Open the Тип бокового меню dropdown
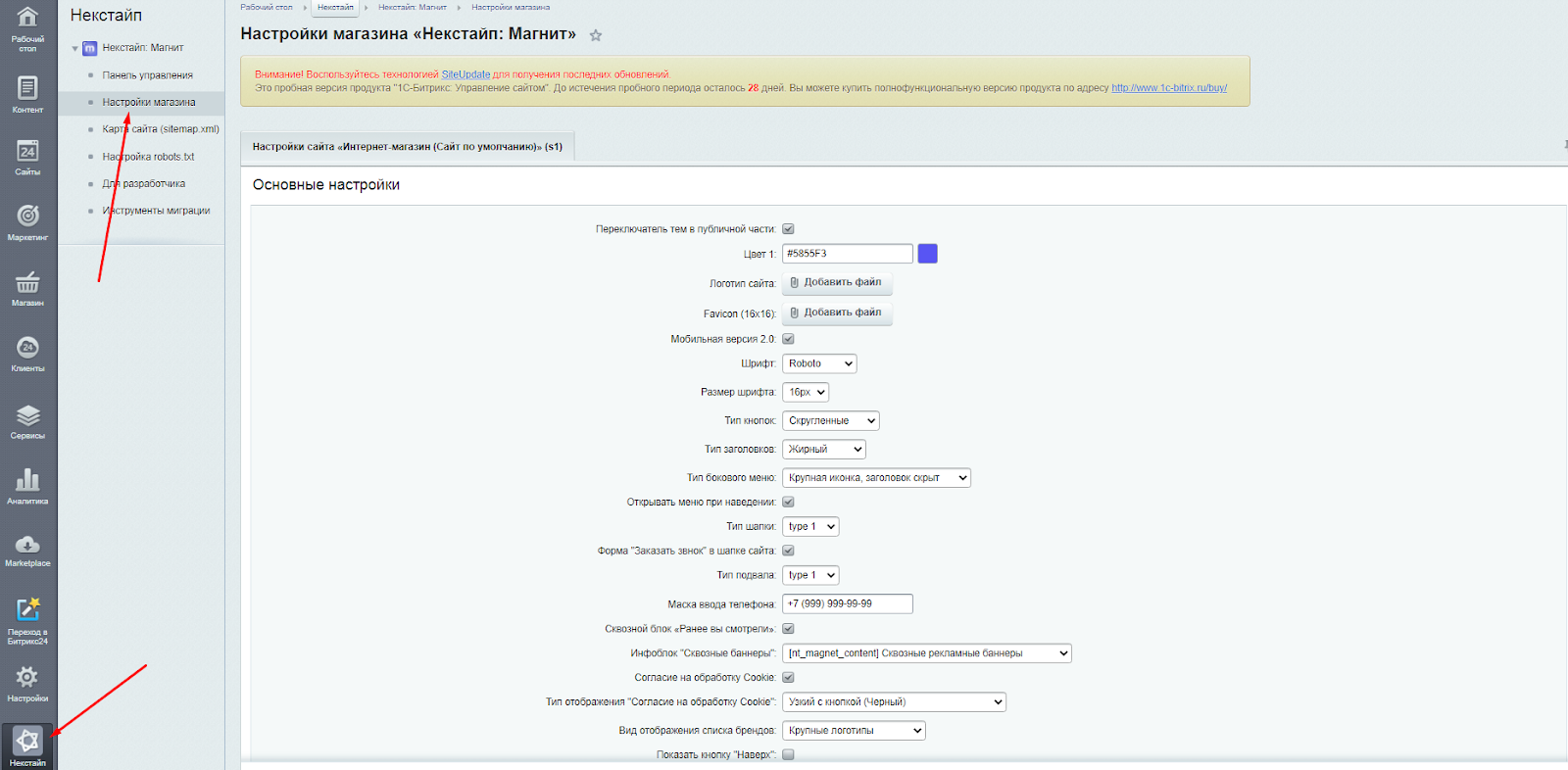The image size is (1568, 770). coord(876,478)
